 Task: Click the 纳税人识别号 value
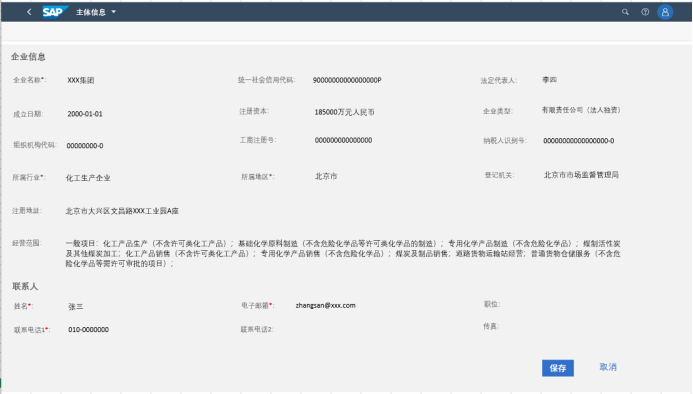click(x=579, y=141)
